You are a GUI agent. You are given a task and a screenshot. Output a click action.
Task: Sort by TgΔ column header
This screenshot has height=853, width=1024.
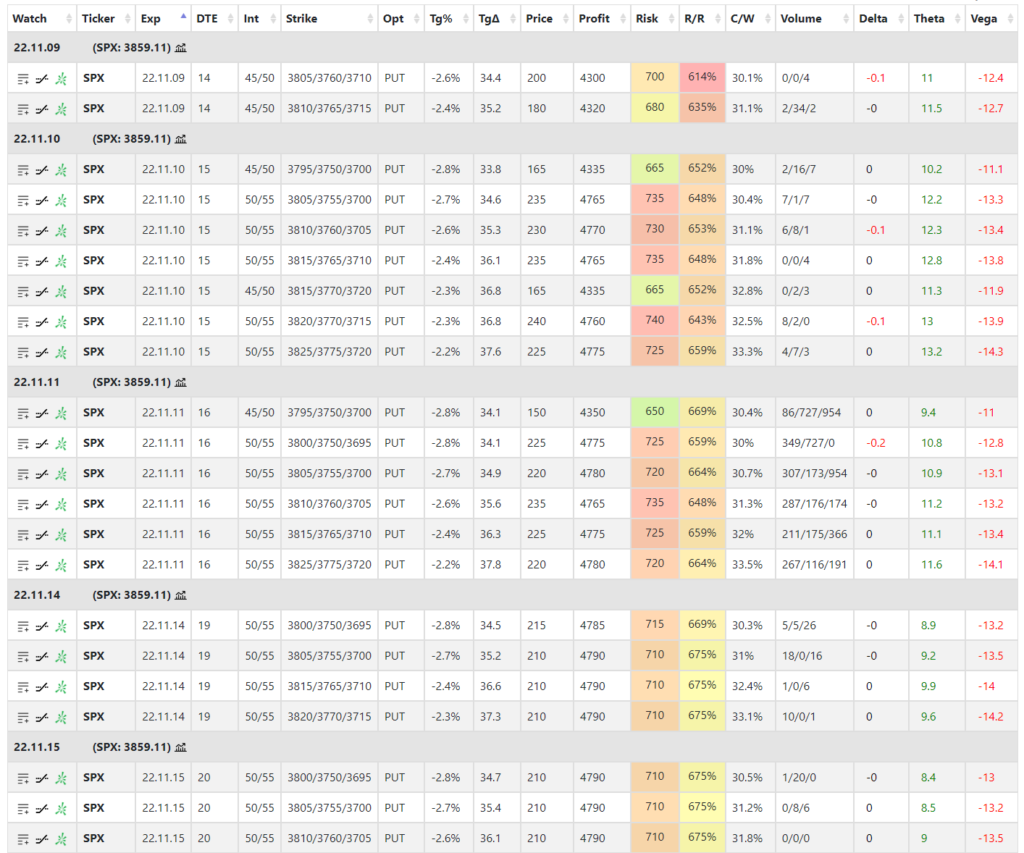point(497,19)
